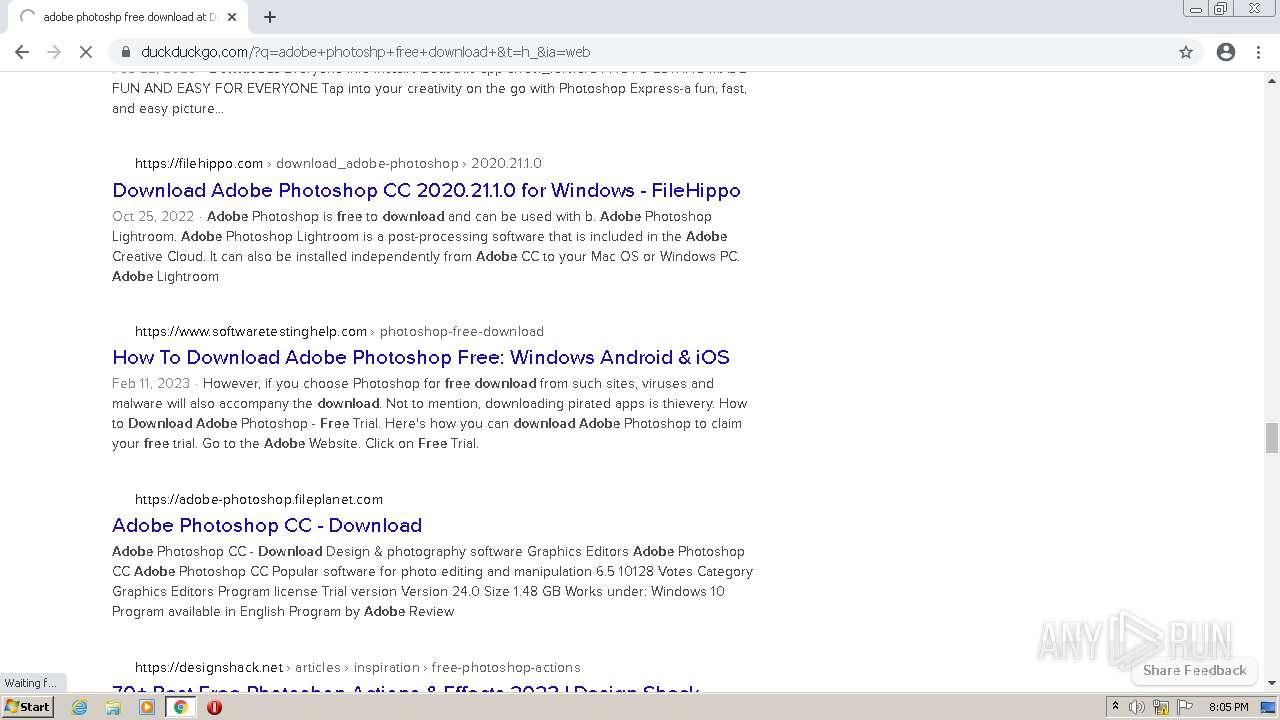The height and width of the screenshot is (720, 1280).
Task: Go back to the previous page
Action: tap(22, 52)
